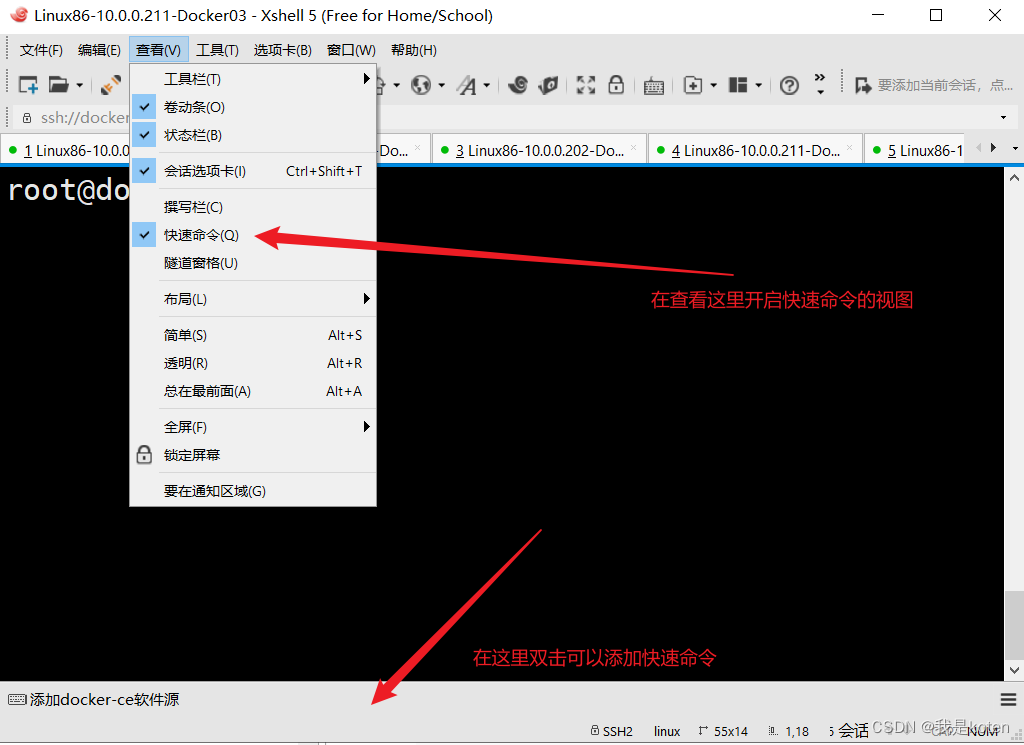Open the font dropdown arrow
Viewport: 1024px width, 745px height.
(x=487, y=86)
